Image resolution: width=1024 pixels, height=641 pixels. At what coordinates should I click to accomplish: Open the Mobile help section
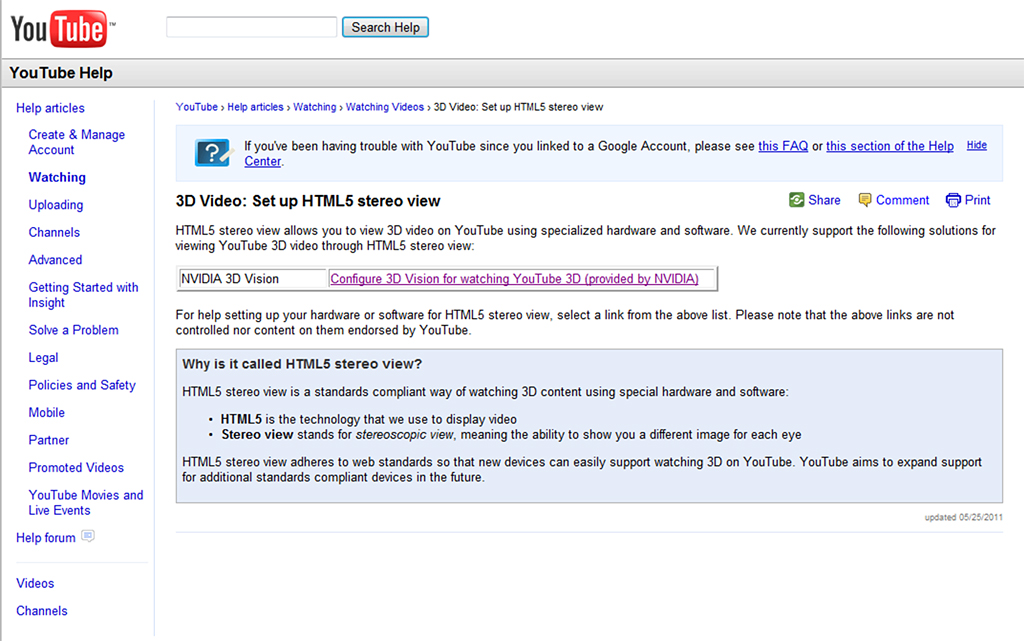[46, 413]
